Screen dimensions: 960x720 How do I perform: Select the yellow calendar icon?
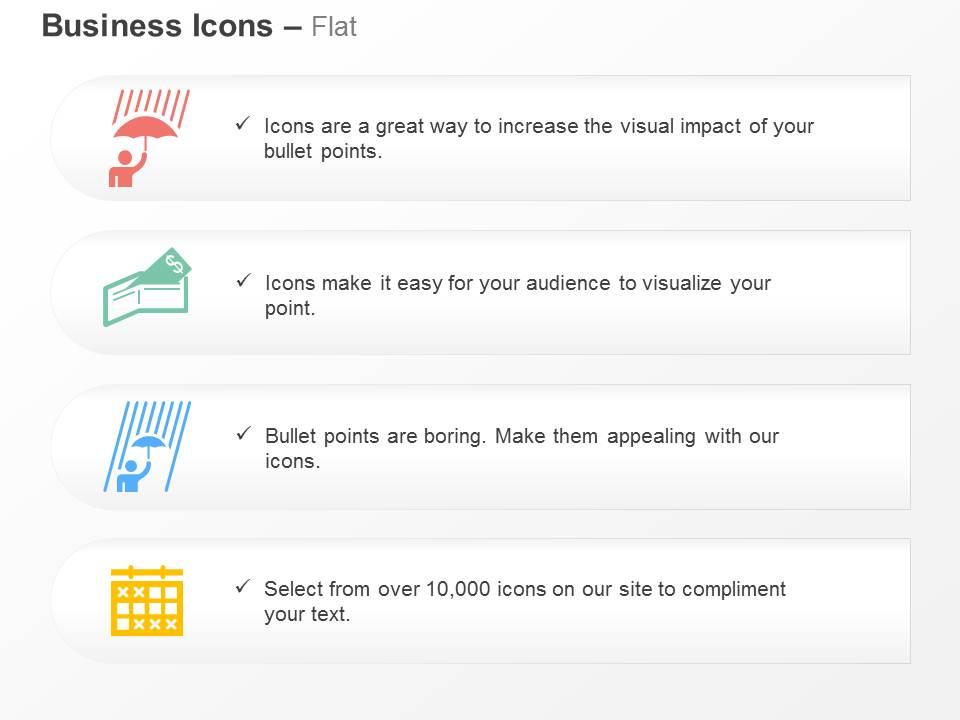click(147, 601)
